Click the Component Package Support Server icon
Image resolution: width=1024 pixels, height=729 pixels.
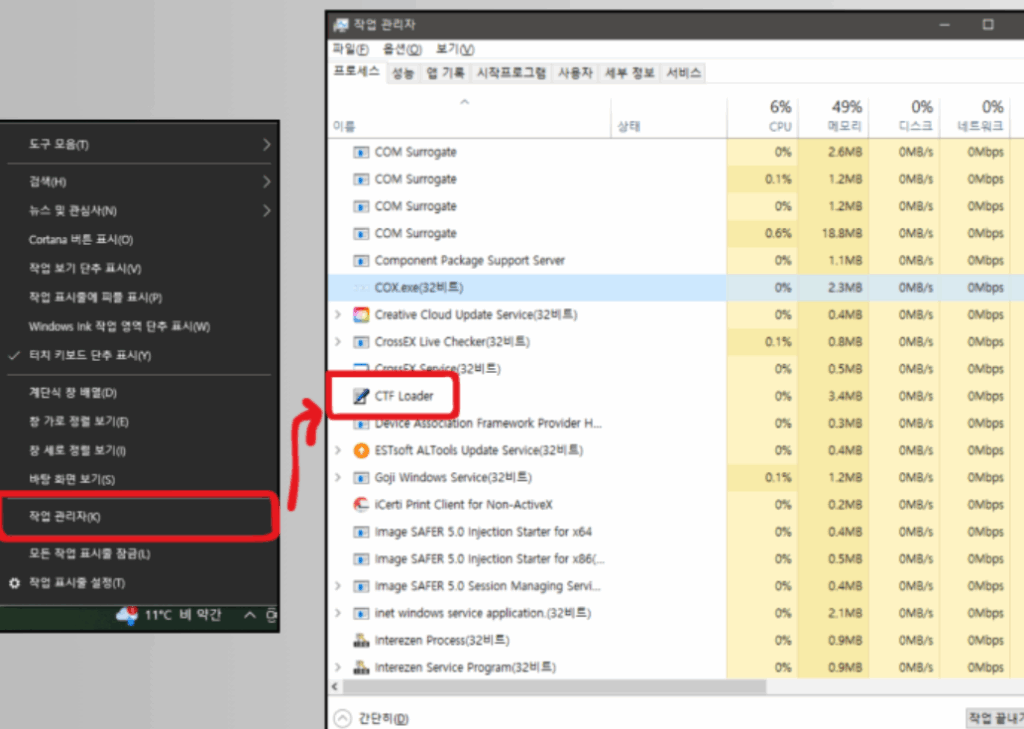[x=360, y=261]
